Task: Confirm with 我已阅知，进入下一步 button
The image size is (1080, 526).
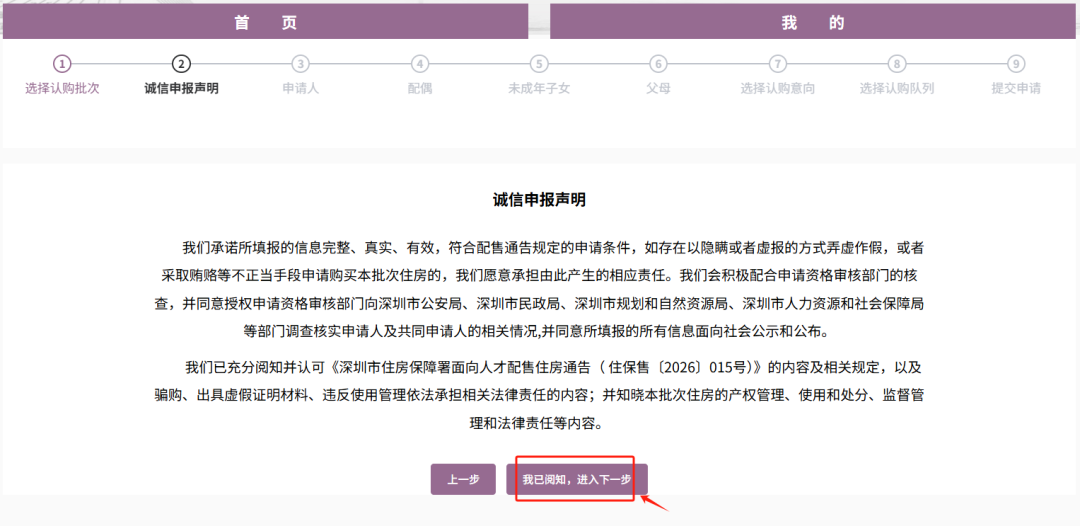Action: pyautogui.click(x=577, y=479)
